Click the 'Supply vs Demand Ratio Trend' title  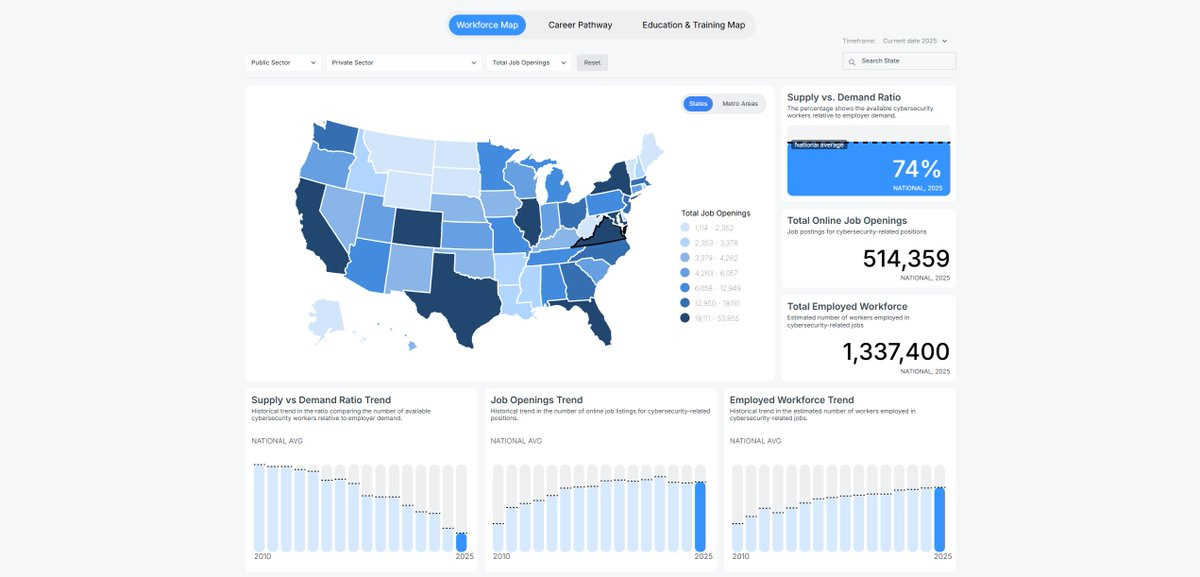click(321, 400)
